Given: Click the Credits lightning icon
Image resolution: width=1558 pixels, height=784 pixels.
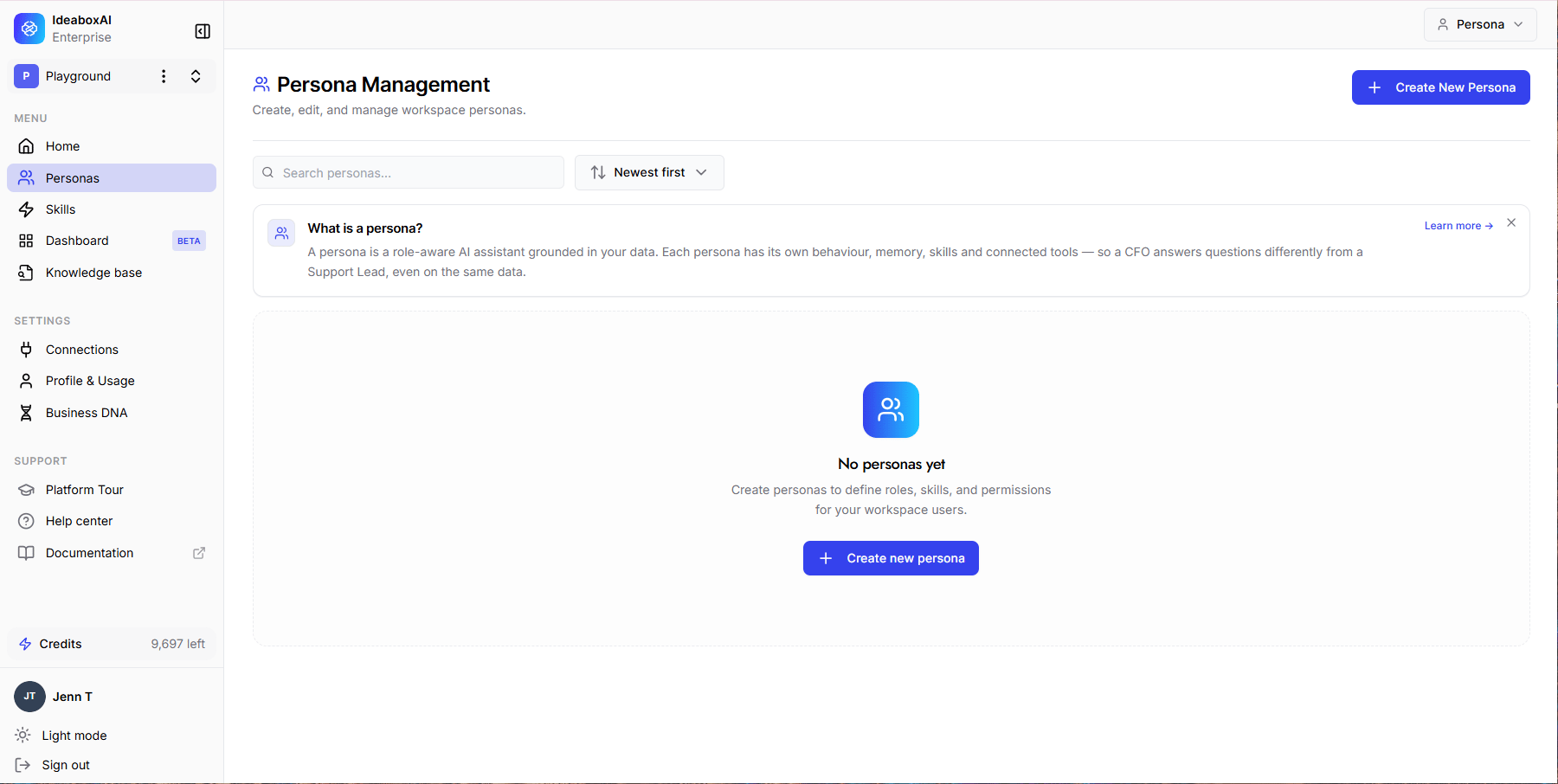Looking at the screenshot, I should (25, 644).
